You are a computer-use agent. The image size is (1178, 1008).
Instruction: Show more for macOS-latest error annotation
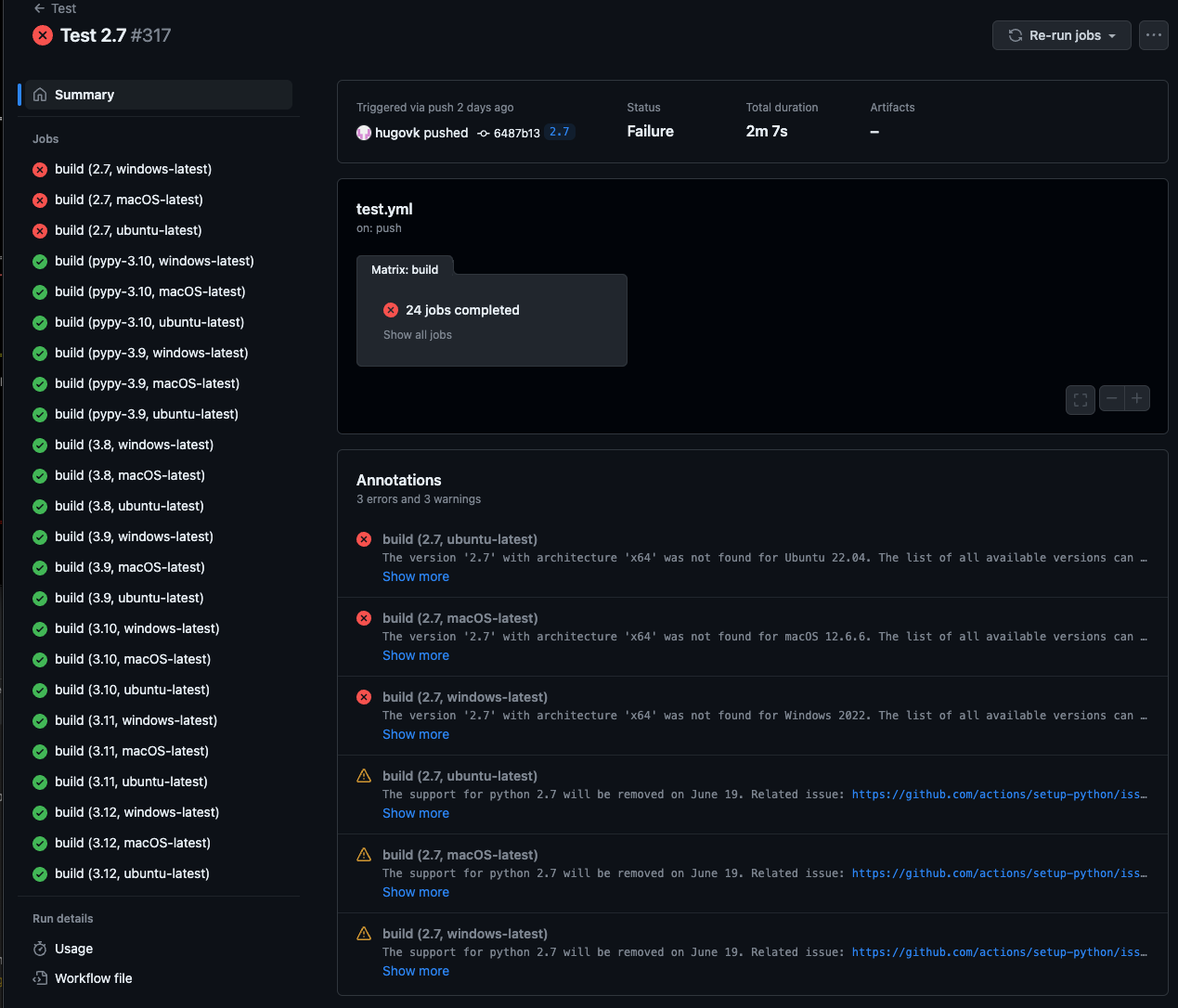tap(416, 655)
